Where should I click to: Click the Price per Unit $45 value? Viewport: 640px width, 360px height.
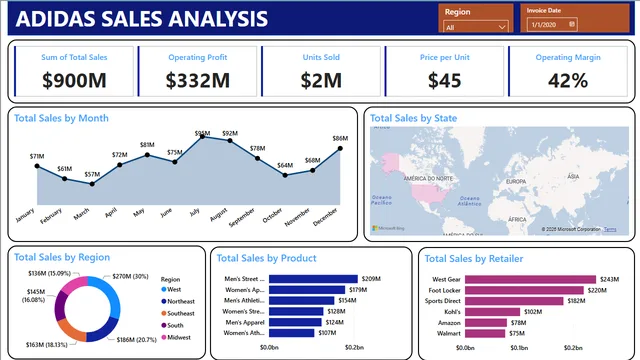(x=444, y=80)
